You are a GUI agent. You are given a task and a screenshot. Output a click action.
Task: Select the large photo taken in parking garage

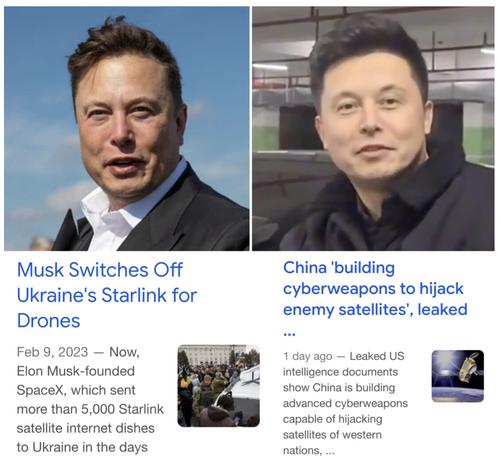coord(373,129)
